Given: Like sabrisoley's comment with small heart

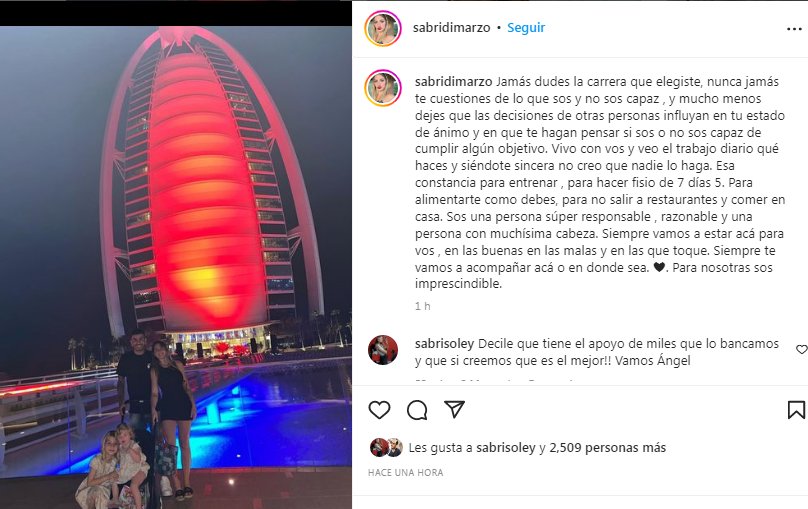Looking at the screenshot, I should [x=802, y=350].
